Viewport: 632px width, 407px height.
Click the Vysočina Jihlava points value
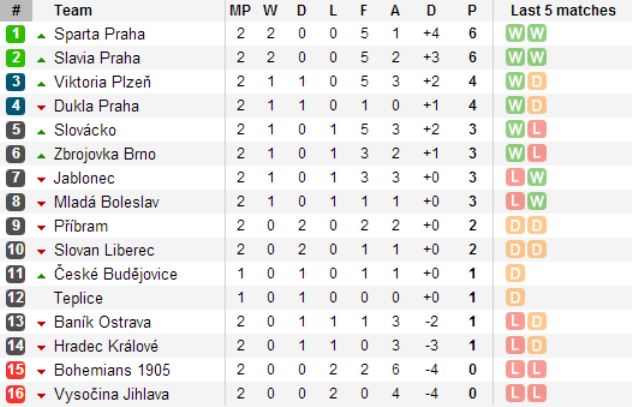tap(472, 394)
